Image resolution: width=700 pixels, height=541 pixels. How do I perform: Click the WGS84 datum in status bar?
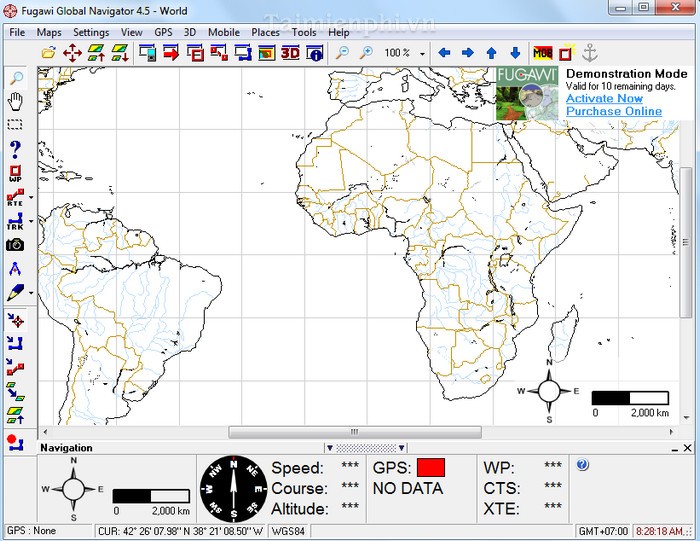[x=288, y=531]
